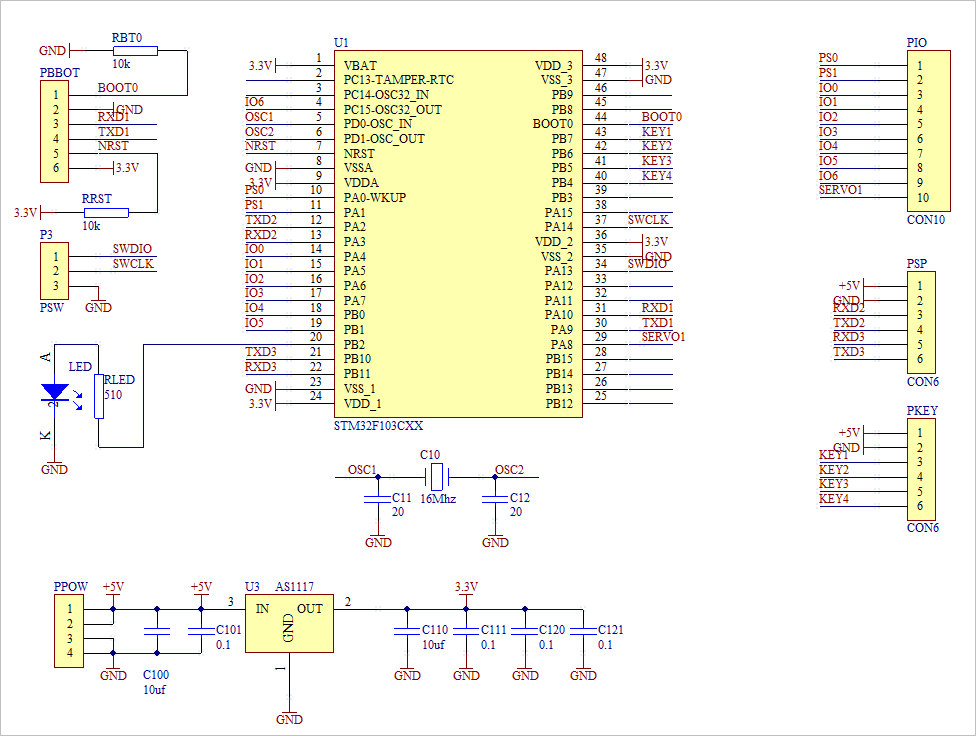The height and width of the screenshot is (736, 976).
Task: Select capacitor C111 symbol
Action: pyautogui.click(x=466, y=631)
